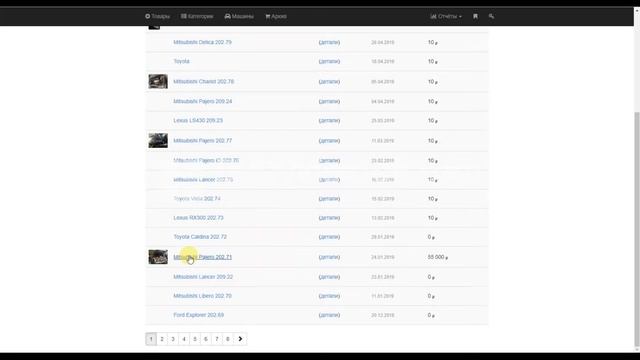
Task: Open (детали) for Mitsubishi Libero 202.70
Action: (329, 296)
